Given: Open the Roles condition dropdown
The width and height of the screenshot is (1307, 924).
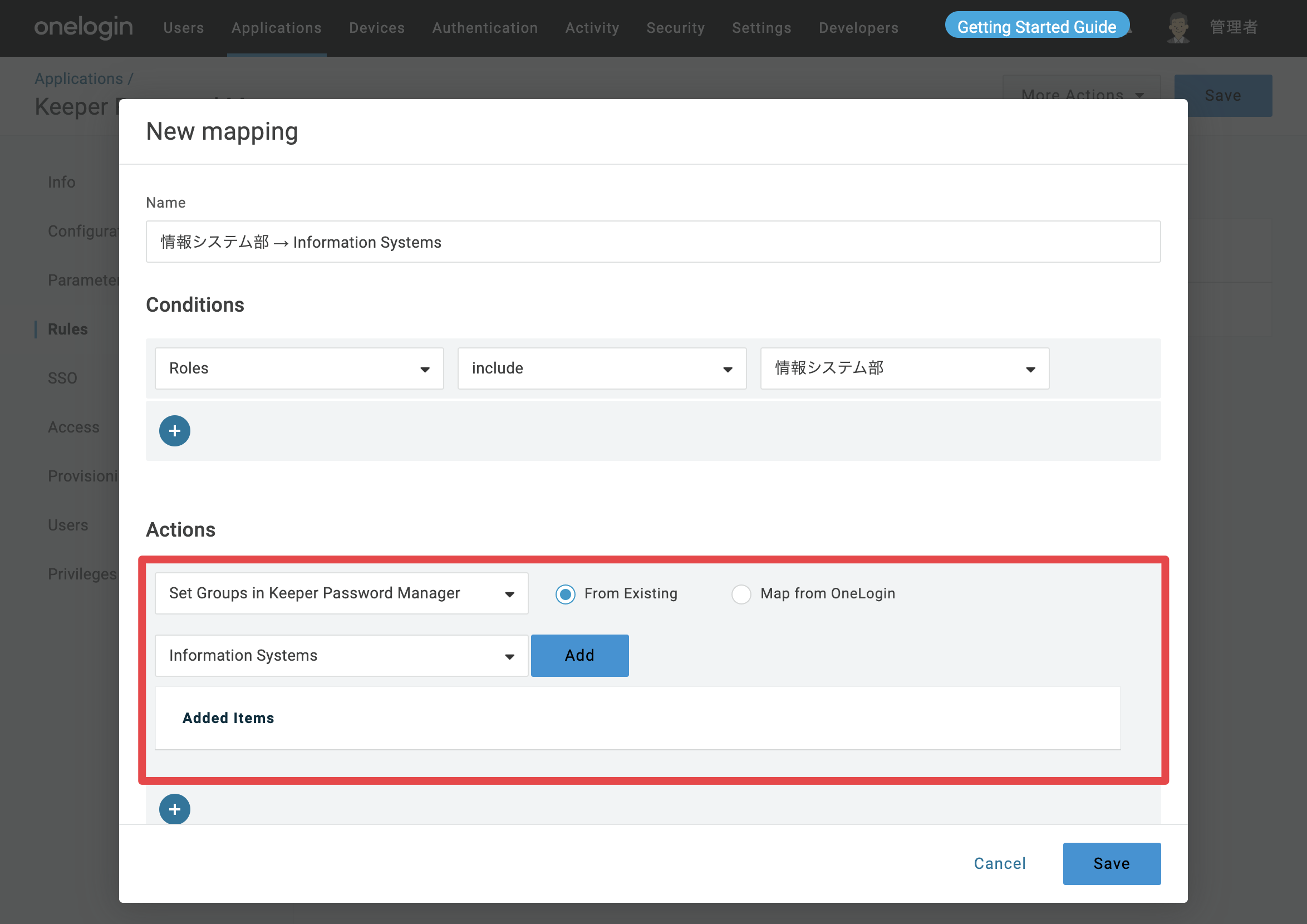Looking at the screenshot, I should click(x=299, y=368).
